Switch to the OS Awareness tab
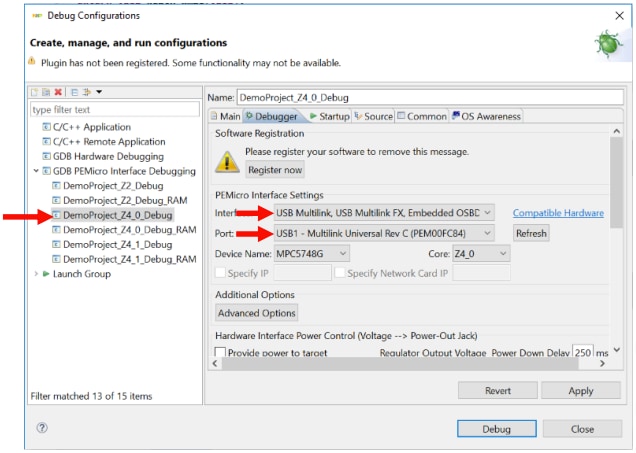Image resolution: width=636 pixels, height=453 pixels. click(486, 116)
